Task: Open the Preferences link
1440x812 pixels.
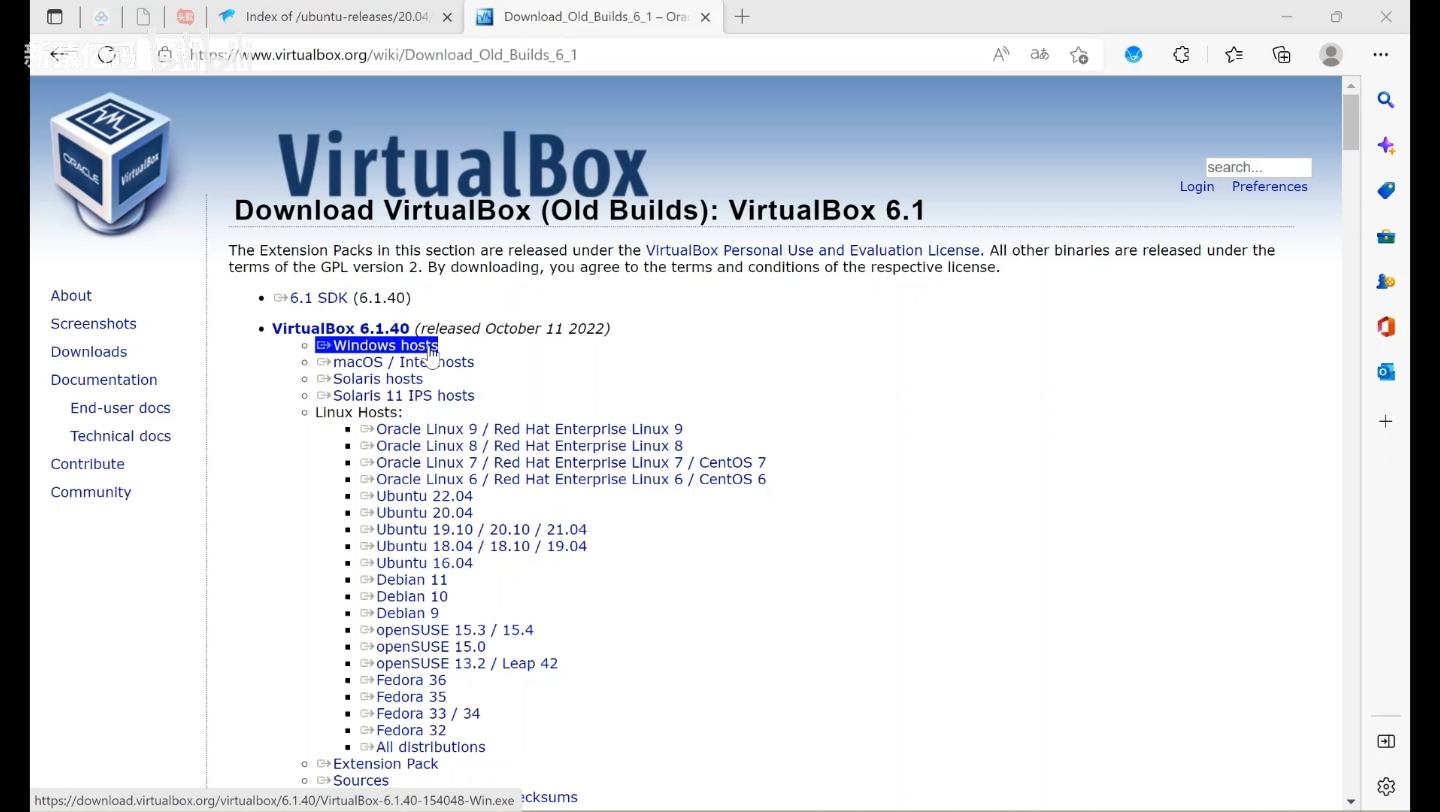Action: [1270, 187]
